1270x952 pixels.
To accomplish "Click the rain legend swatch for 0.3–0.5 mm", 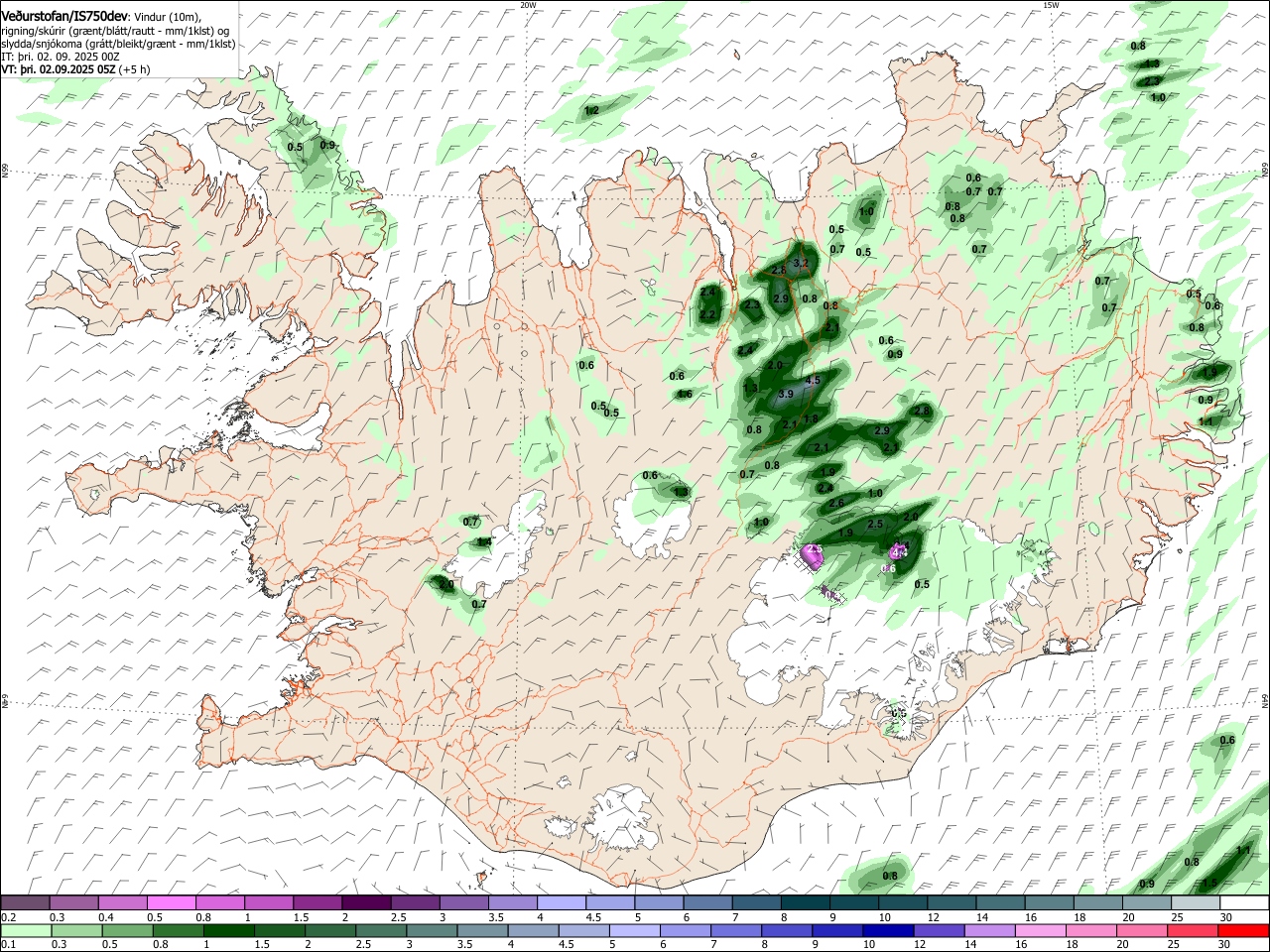I will 76,930.
